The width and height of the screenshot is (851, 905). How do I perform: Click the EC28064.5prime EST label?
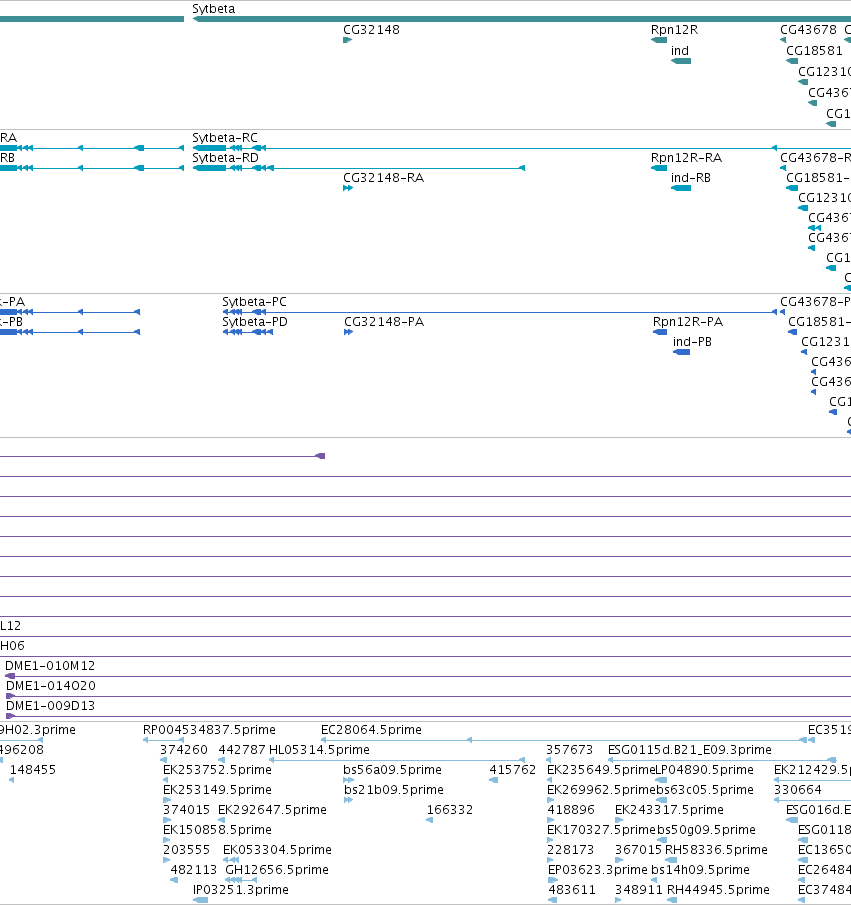coord(371,730)
